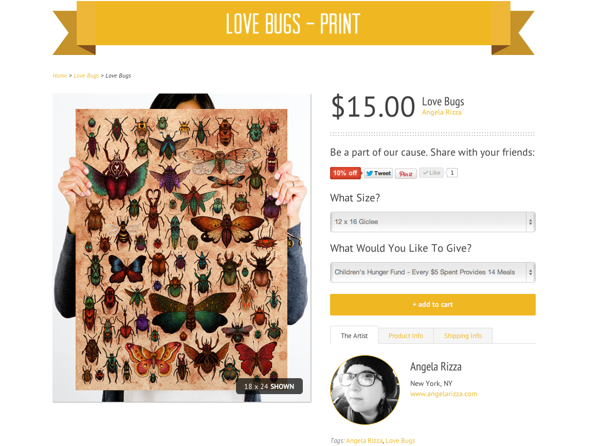
Task: Switch to the Product Info tab
Action: (406, 336)
